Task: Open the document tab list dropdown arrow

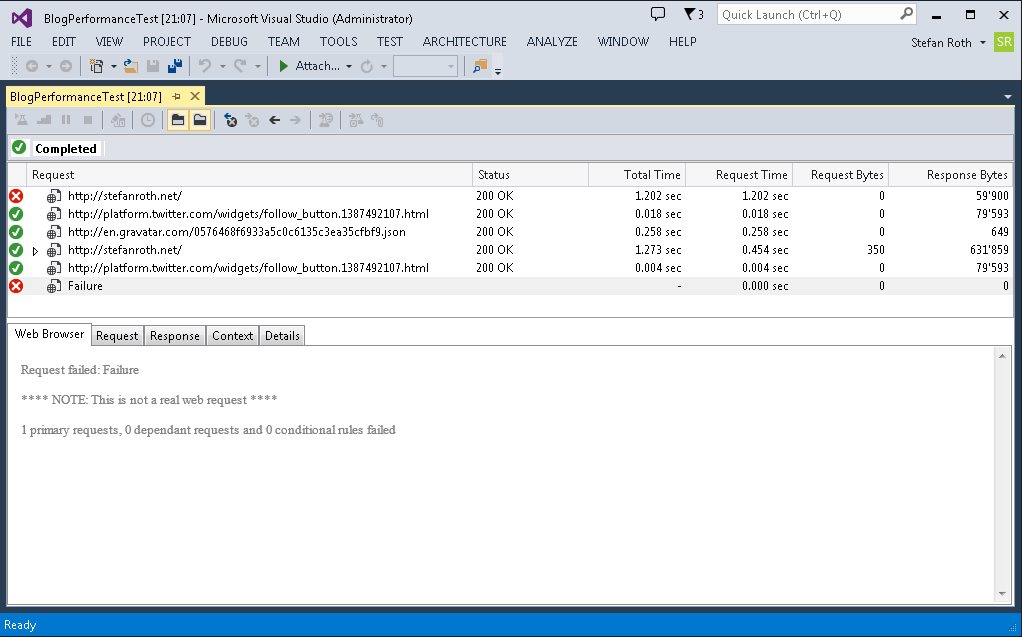Action: [x=1008, y=97]
